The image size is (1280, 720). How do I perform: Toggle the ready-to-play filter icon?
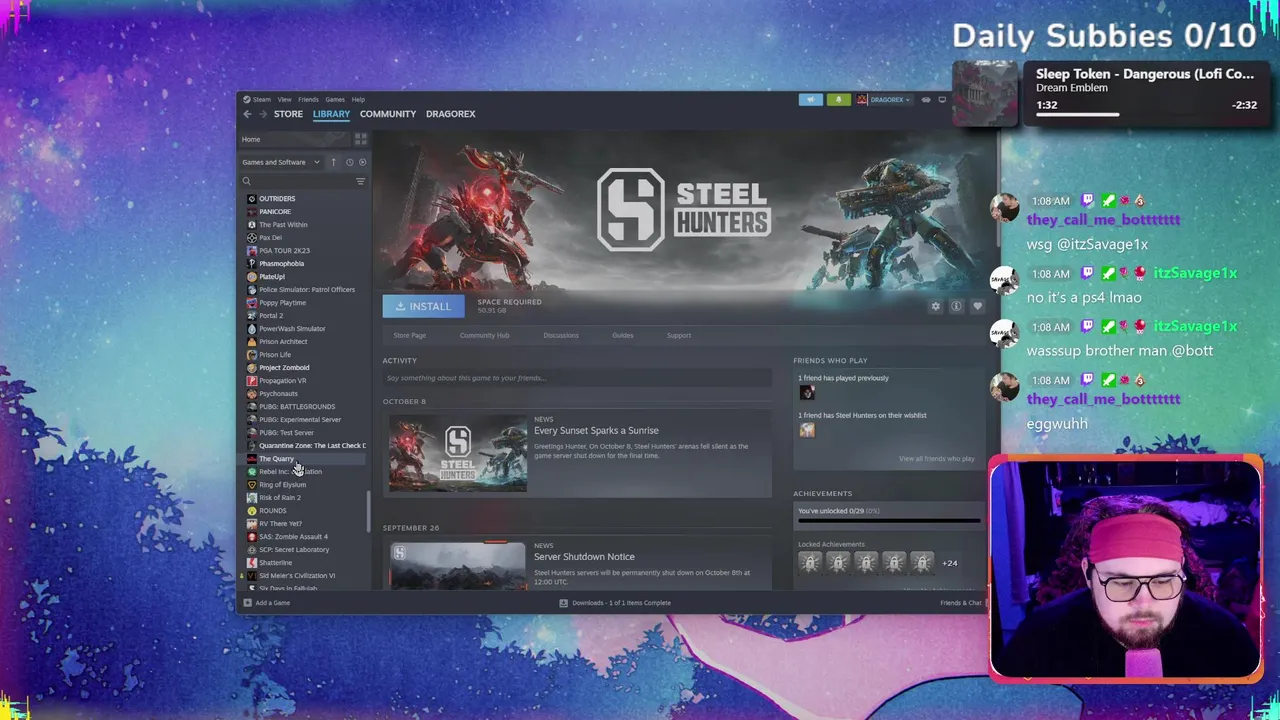(x=362, y=162)
